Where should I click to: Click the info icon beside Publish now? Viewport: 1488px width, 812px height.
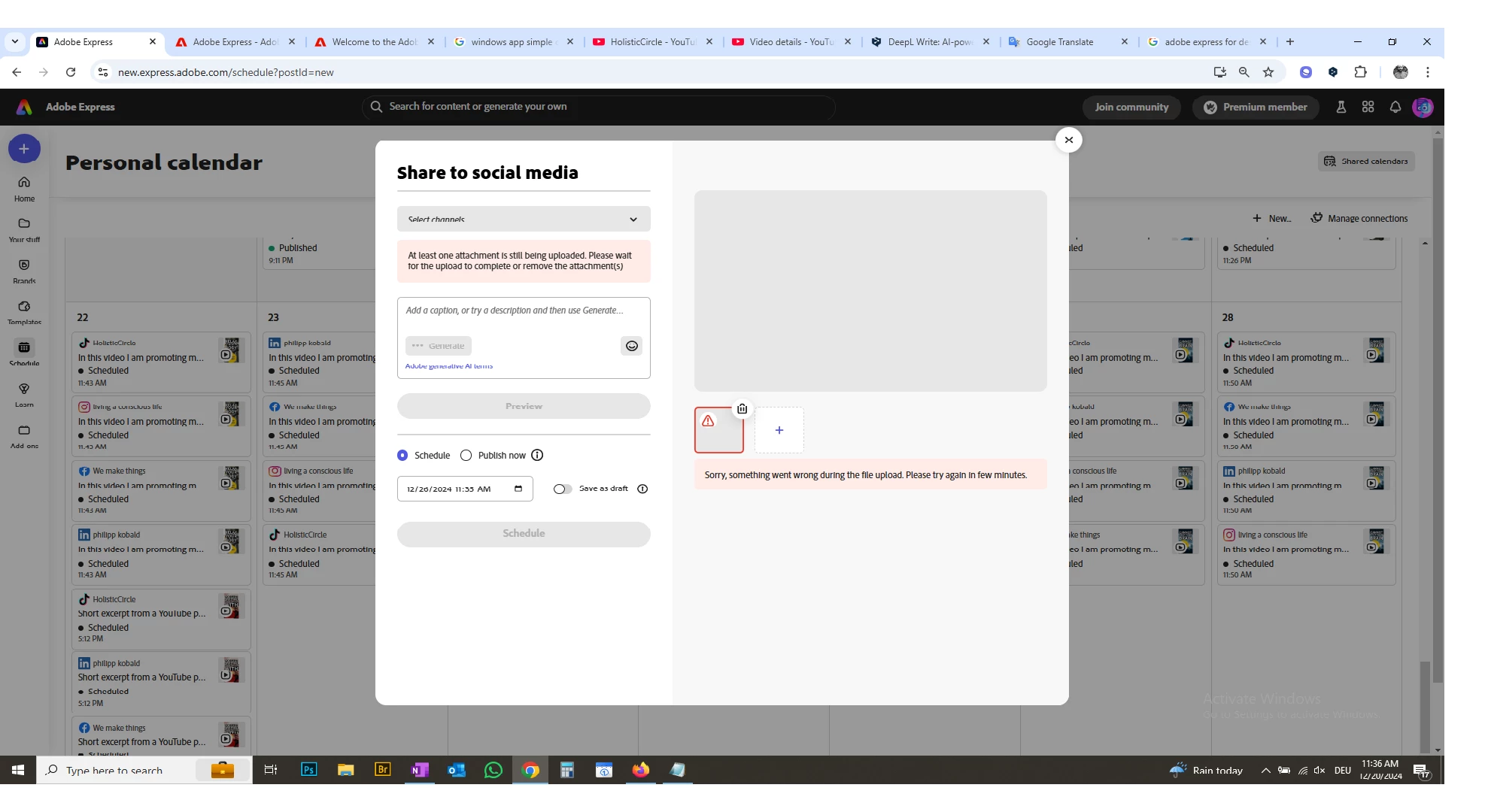tap(537, 456)
